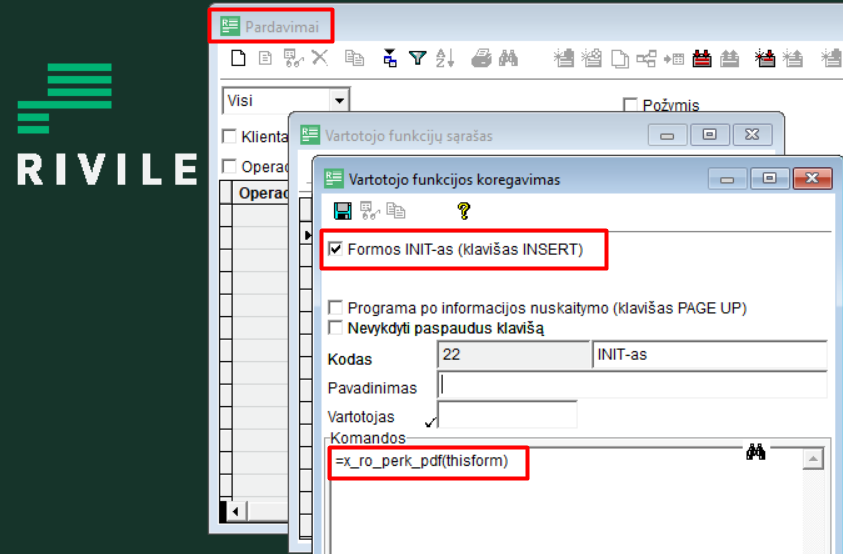
Task: Enable Programa po informacijos nuskaitymo checkbox
Action: coord(336,308)
